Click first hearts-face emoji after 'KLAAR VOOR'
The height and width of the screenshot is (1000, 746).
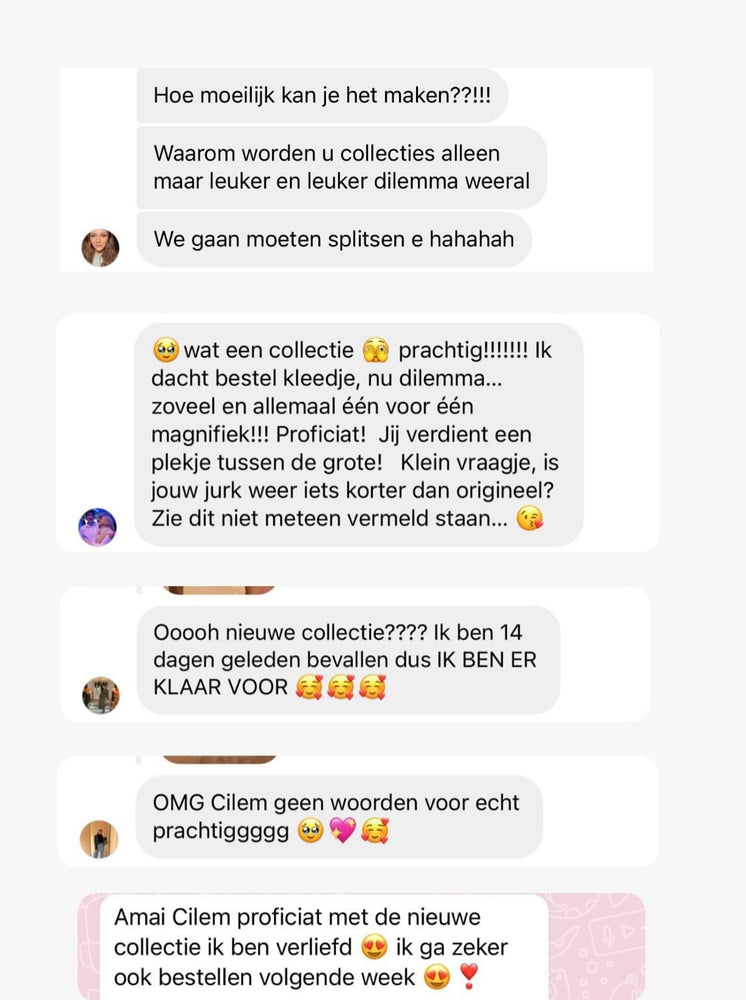[x=309, y=688]
